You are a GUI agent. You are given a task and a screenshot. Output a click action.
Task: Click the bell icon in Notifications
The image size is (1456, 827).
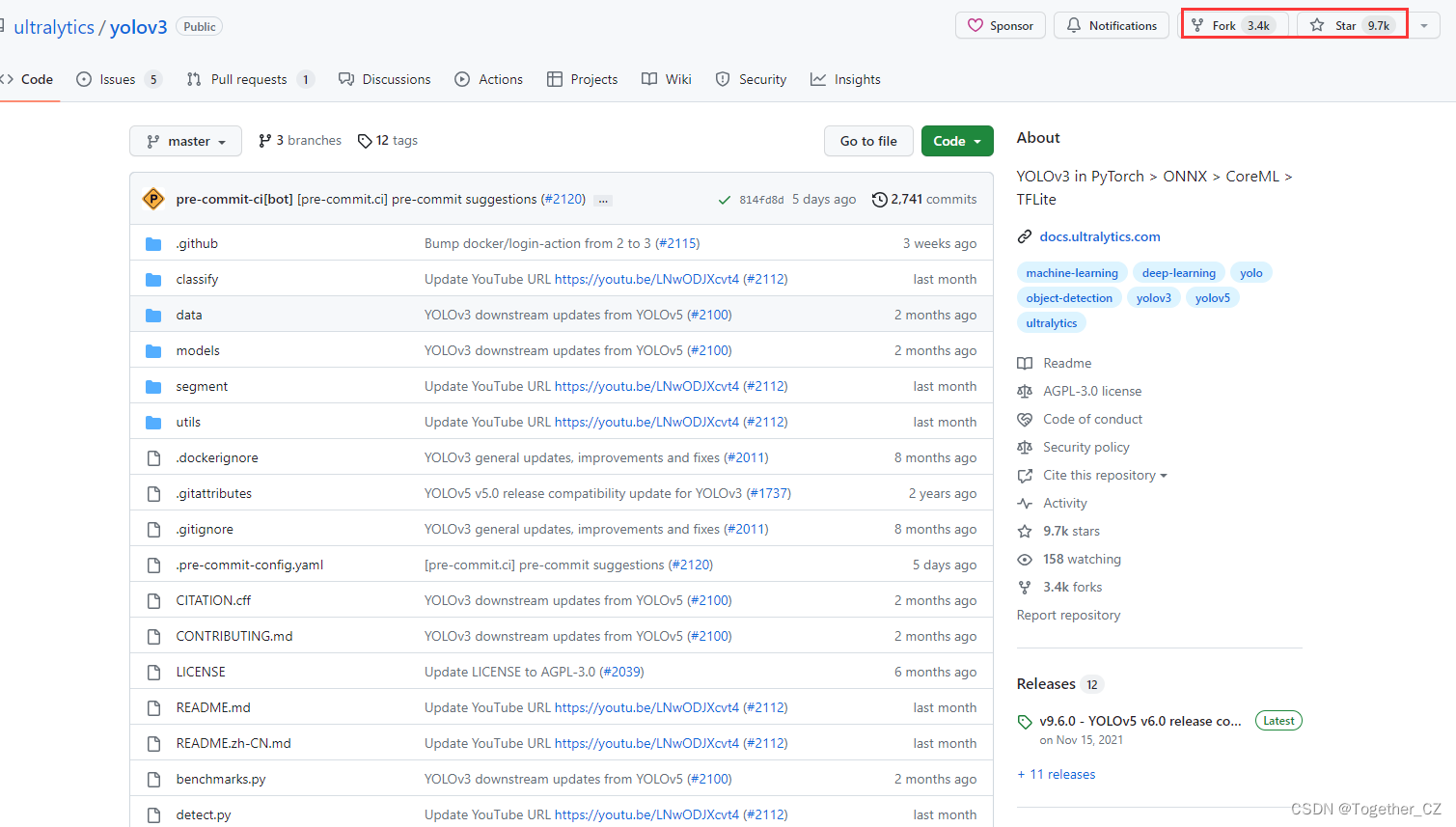pyautogui.click(x=1074, y=25)
